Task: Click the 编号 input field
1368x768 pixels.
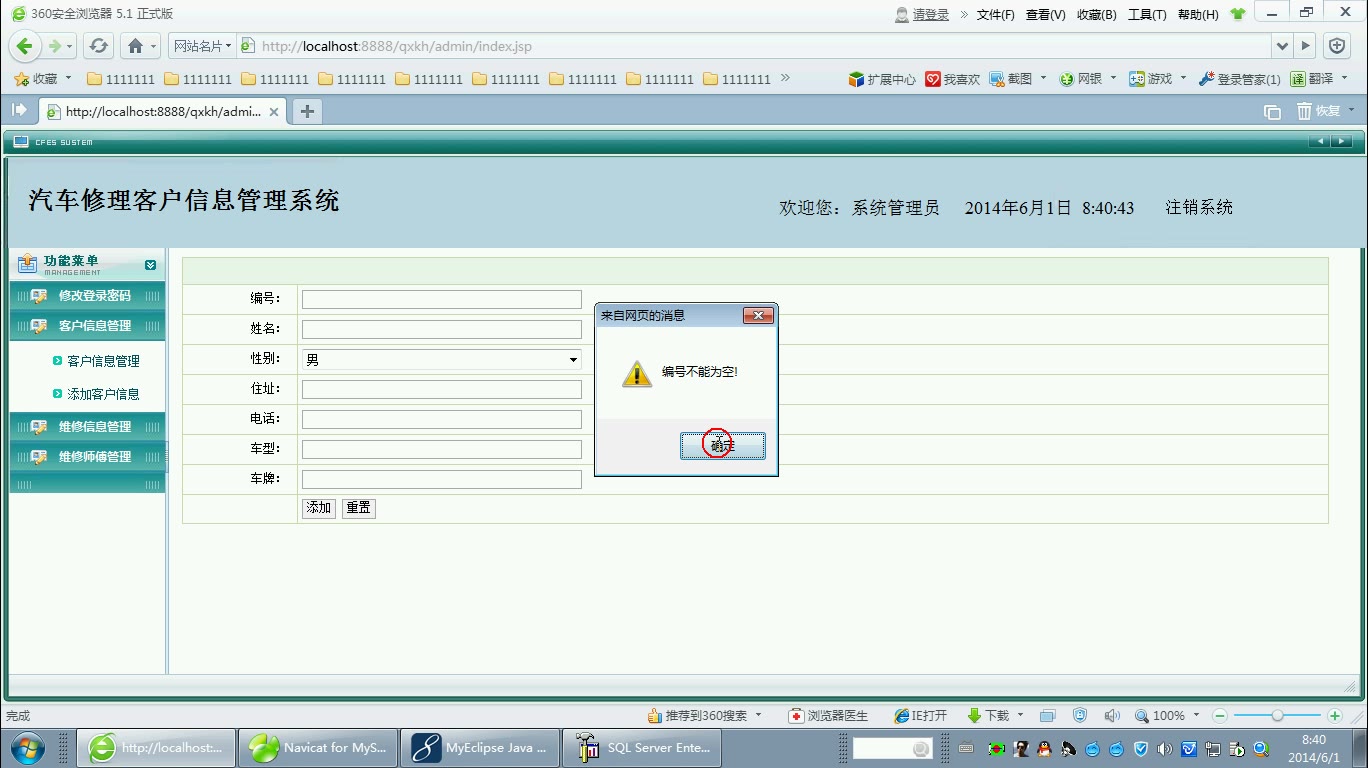Action: [441, 299]
